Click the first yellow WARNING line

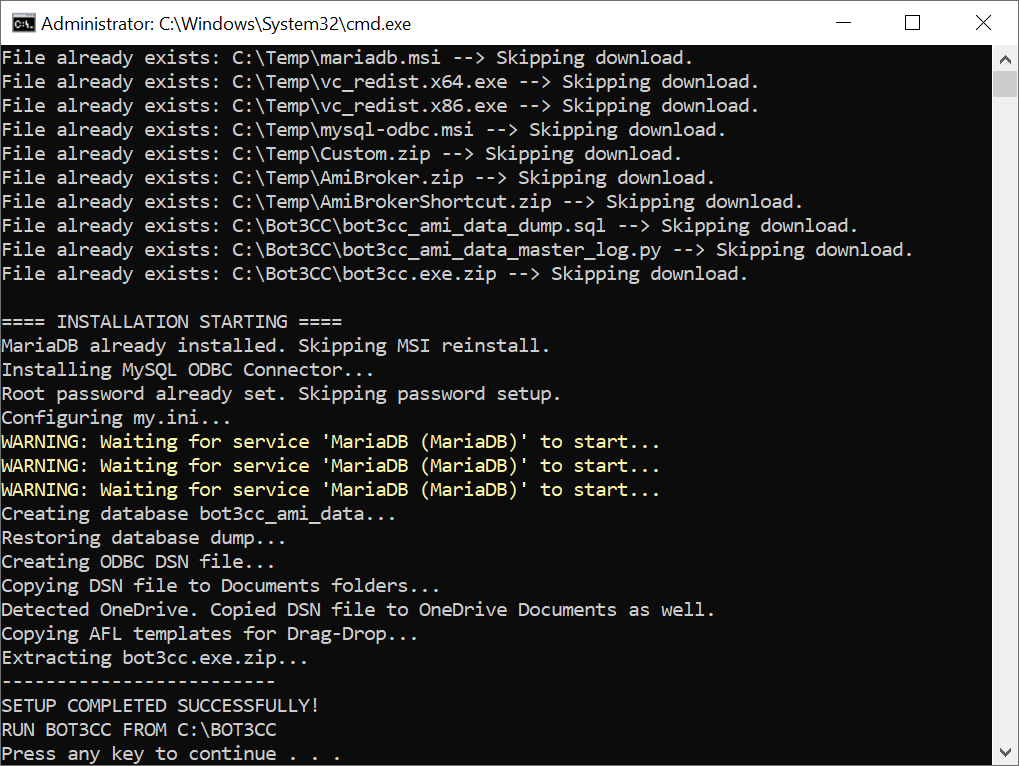click(x=330, y=442)
